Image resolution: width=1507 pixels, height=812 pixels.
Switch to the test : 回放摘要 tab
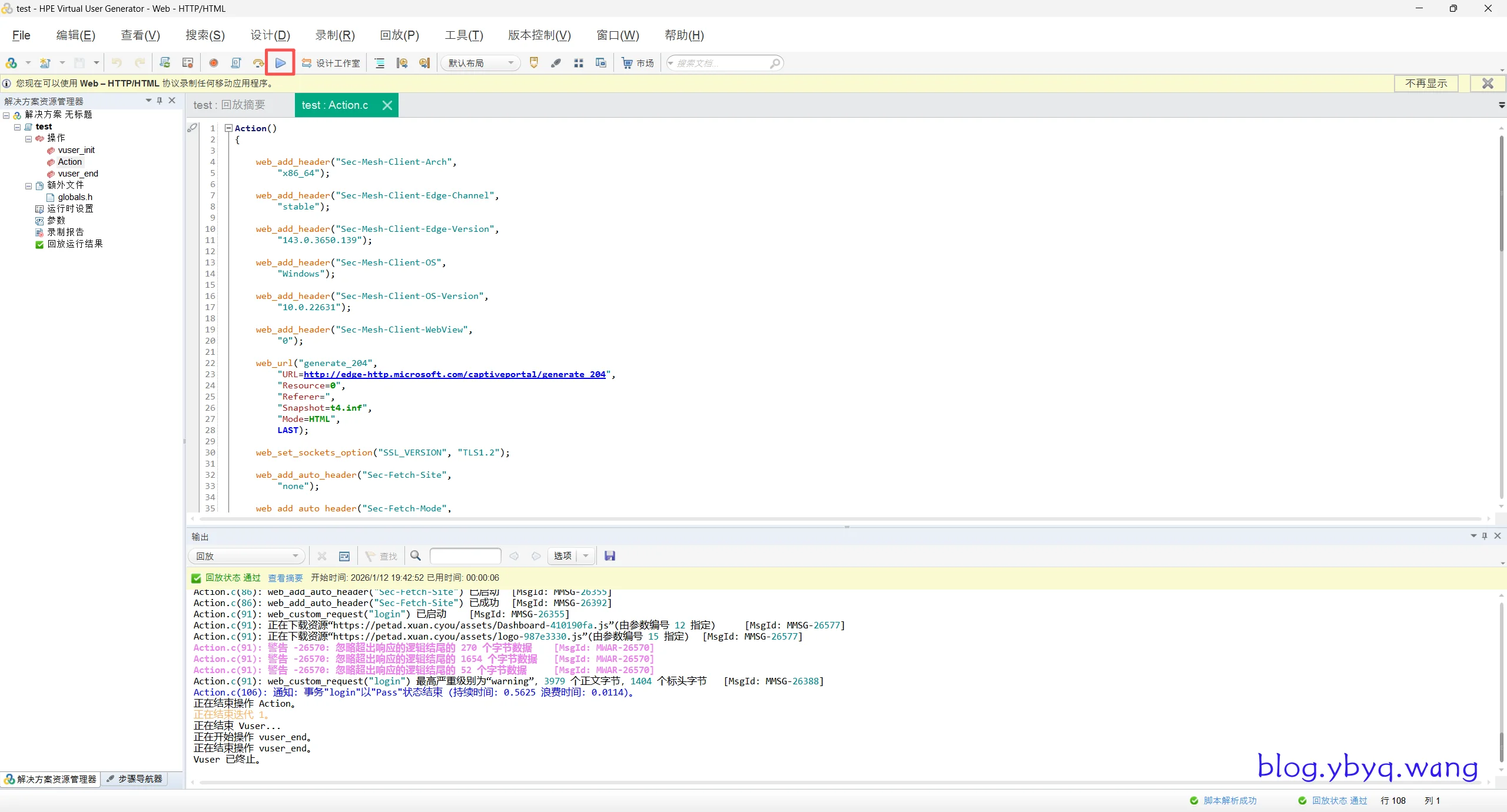point(230,105)
